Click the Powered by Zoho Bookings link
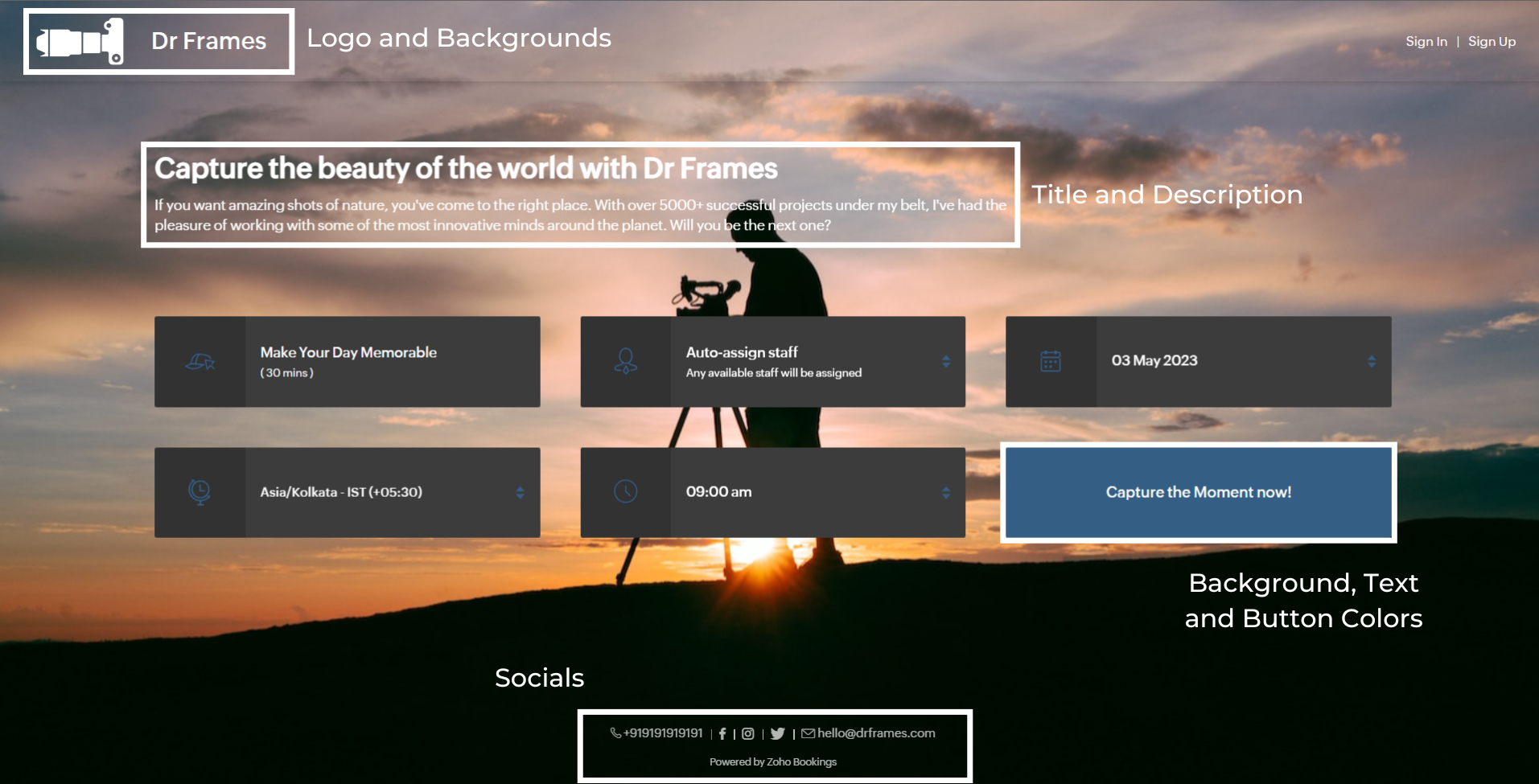 tap(773, 761)
